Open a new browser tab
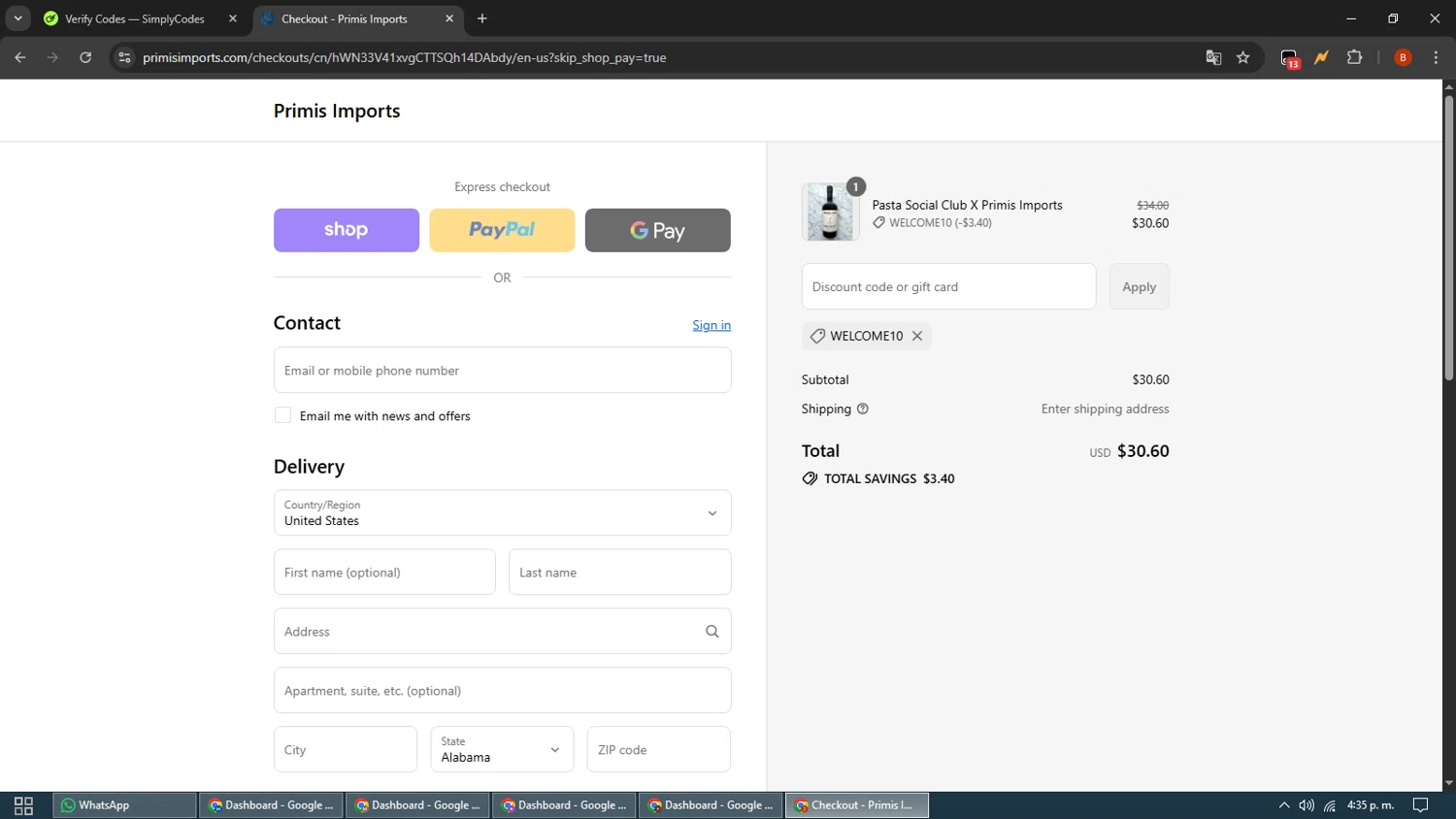 pyautogui.click(x=482, y=18)
